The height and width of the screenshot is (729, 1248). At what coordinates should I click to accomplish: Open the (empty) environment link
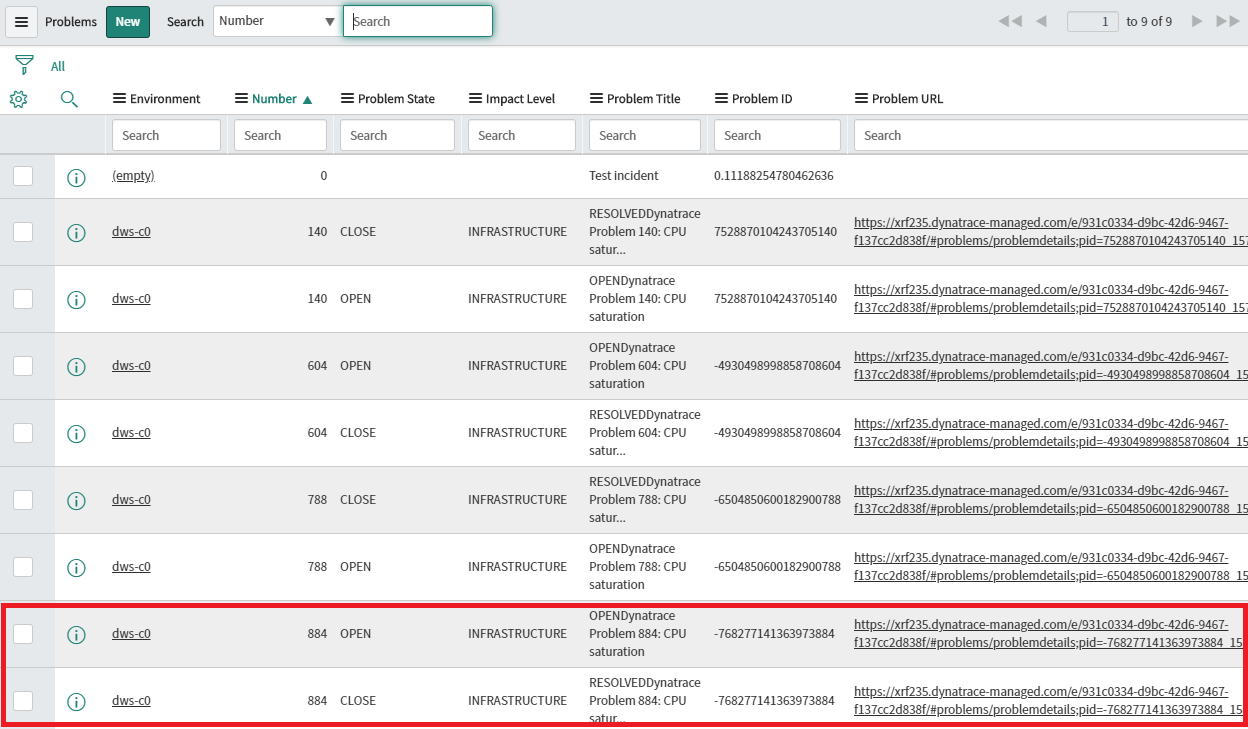133,176
